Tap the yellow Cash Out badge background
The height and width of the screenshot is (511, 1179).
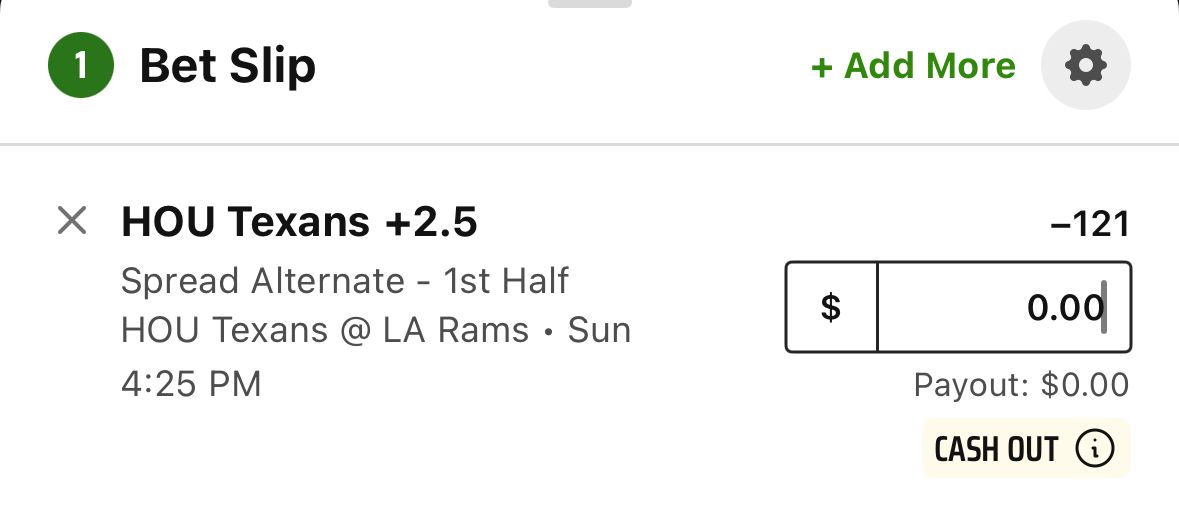pos(1026,448)
